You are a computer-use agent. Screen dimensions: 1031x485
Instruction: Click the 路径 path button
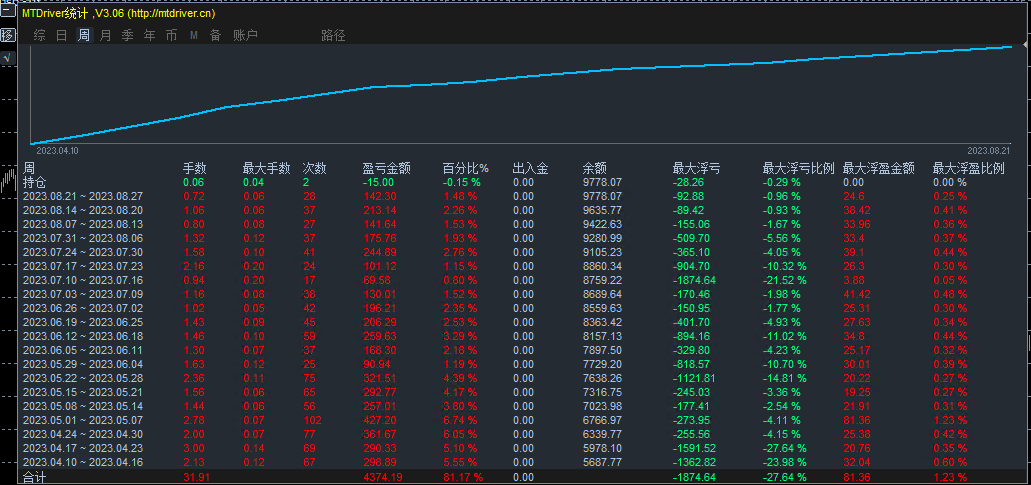click(x=333, y=35)
